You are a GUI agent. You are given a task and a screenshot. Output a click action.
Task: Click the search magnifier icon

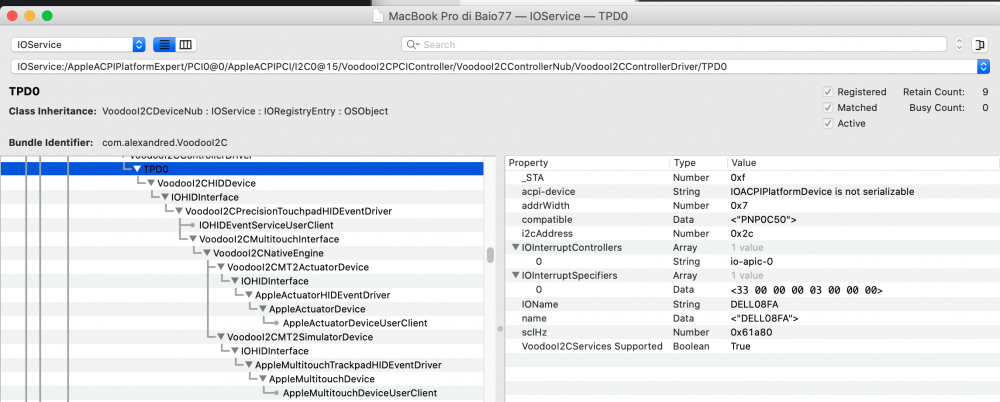pos(413,45)
